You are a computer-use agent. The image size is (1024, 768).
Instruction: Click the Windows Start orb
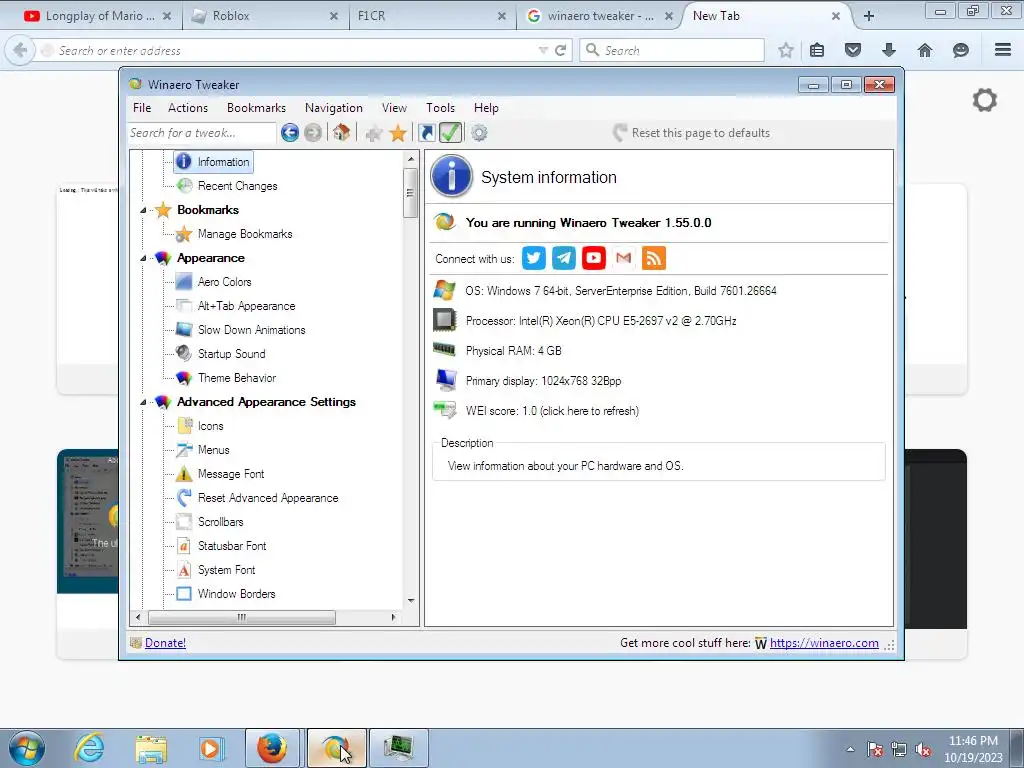click(27, 748)
